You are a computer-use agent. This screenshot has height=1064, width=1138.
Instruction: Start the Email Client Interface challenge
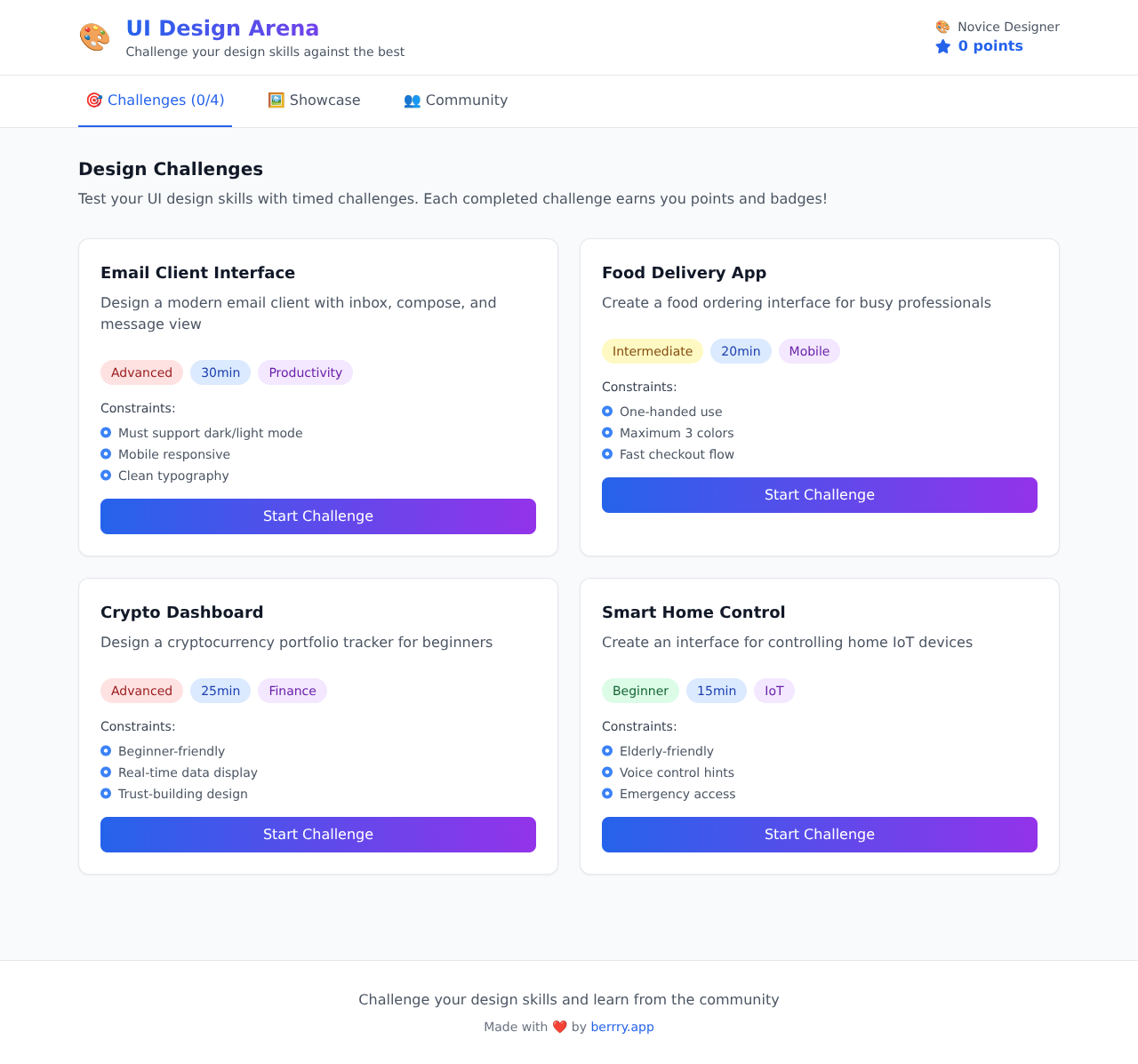318,516
